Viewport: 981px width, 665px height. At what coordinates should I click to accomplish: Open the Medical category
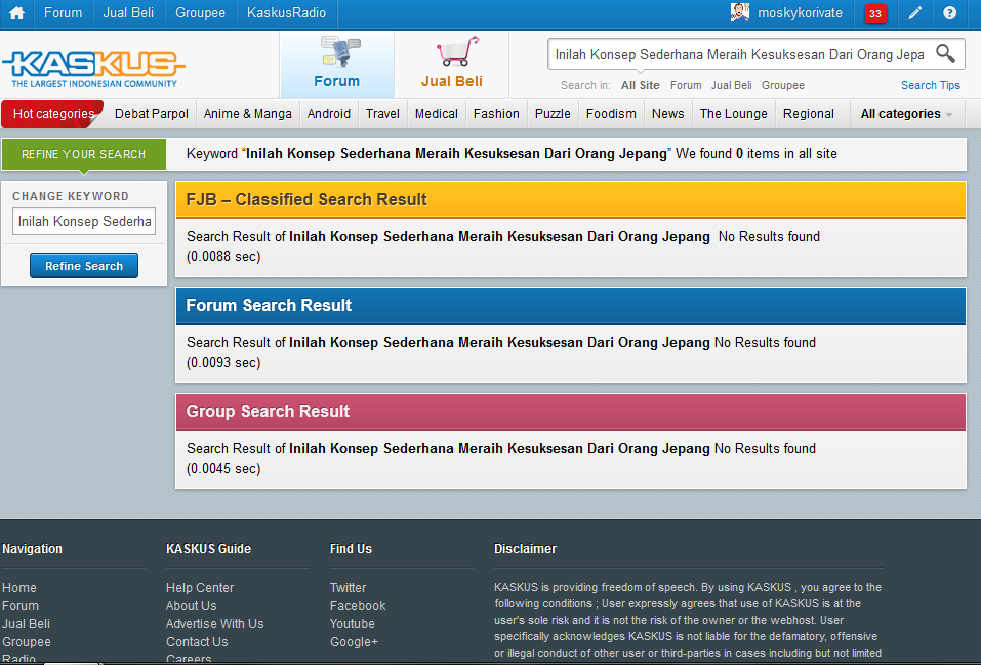coord(436,114)
